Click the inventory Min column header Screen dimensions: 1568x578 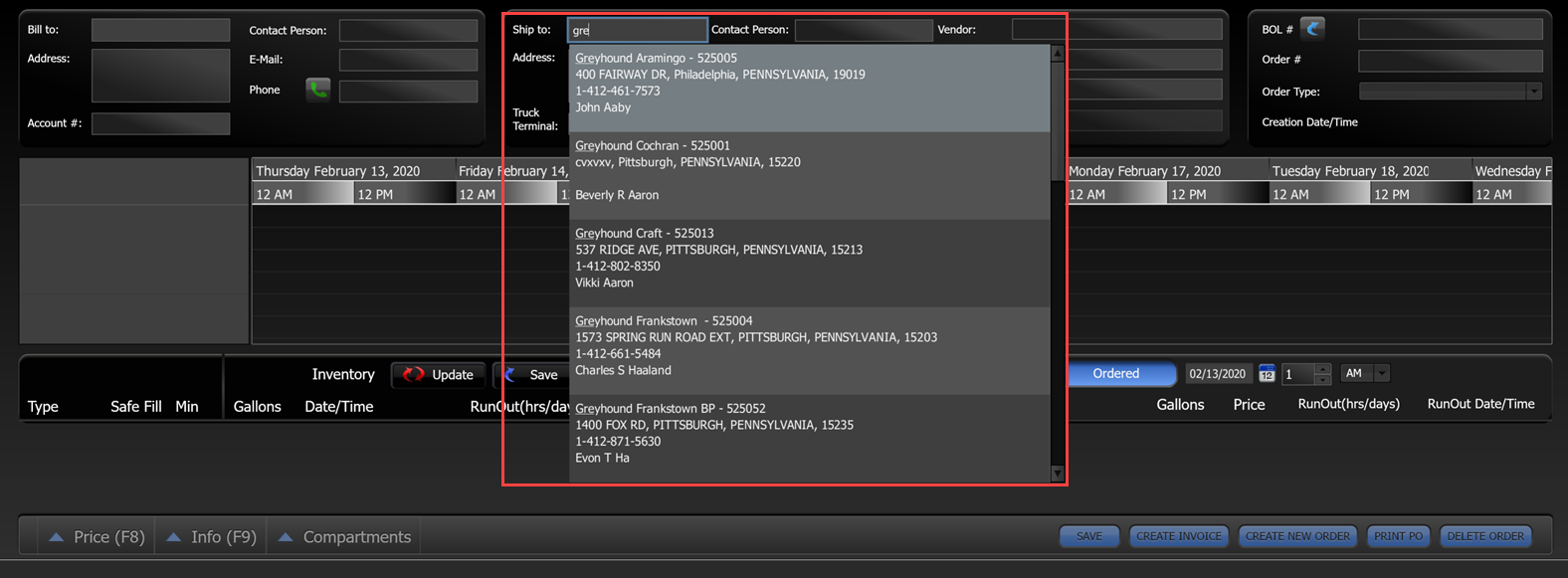click(187, 407)
